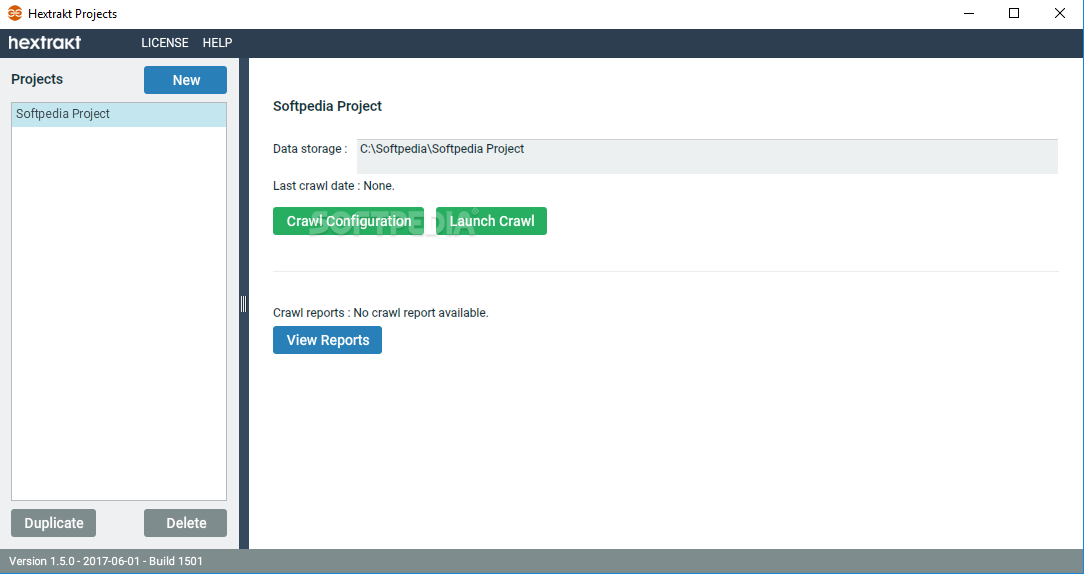Close the Hextrakt Projects window

click(1060, 14)
